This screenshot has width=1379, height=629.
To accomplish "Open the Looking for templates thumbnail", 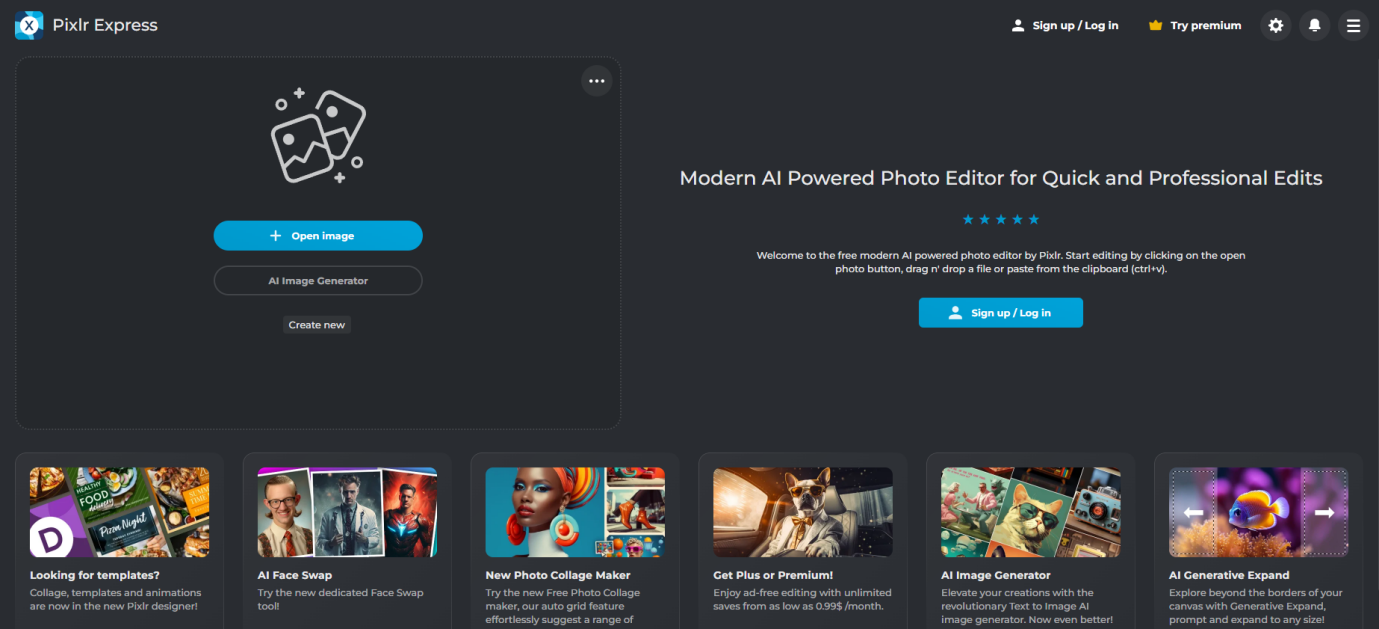I will click(120, 512).
